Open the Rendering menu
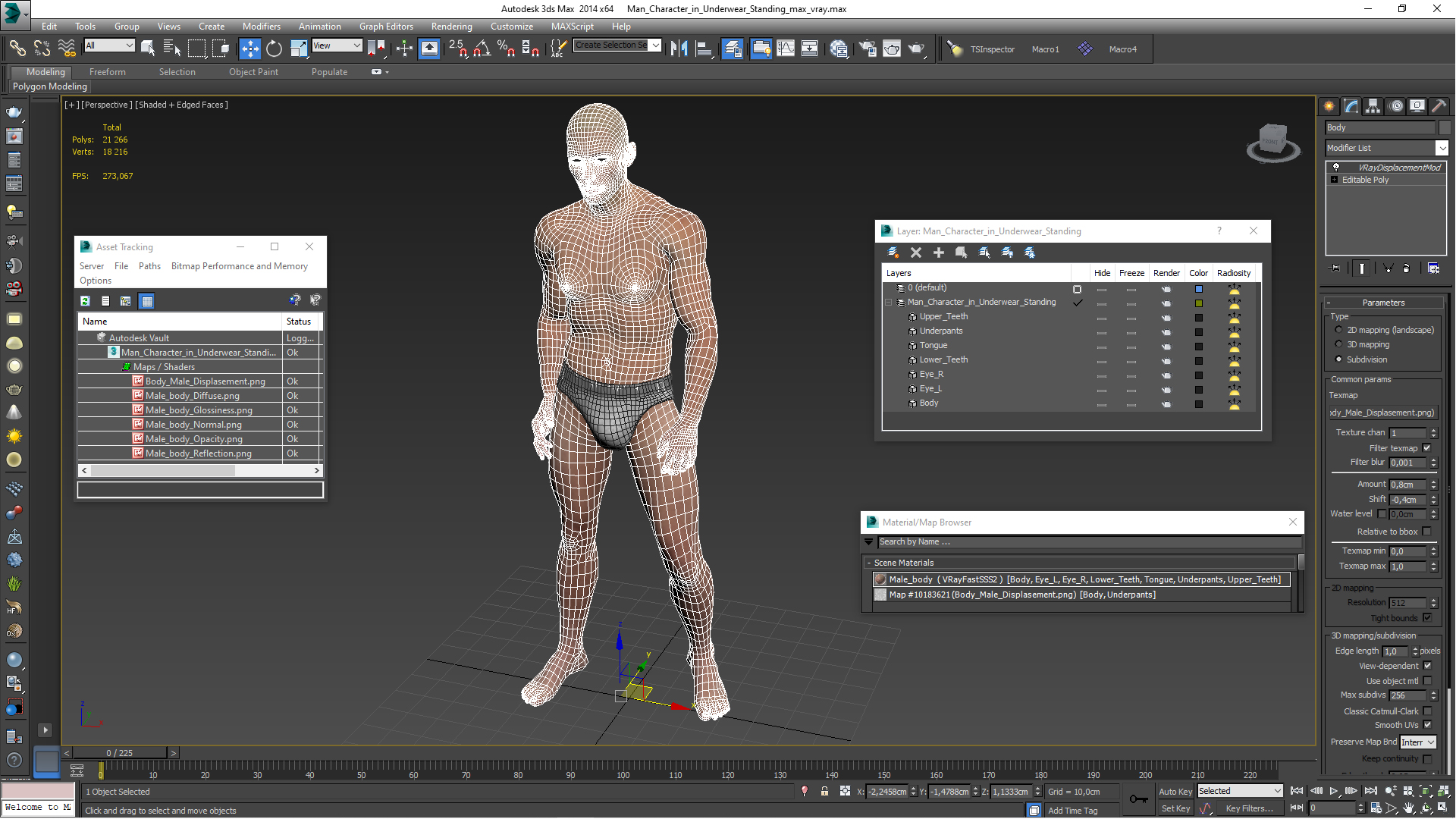1456x819 pixels. pyautogui.click(x=451, y=26)
